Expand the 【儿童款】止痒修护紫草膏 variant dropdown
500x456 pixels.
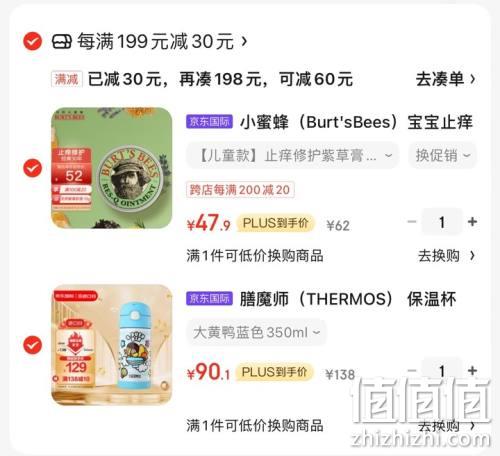[292, 155]
